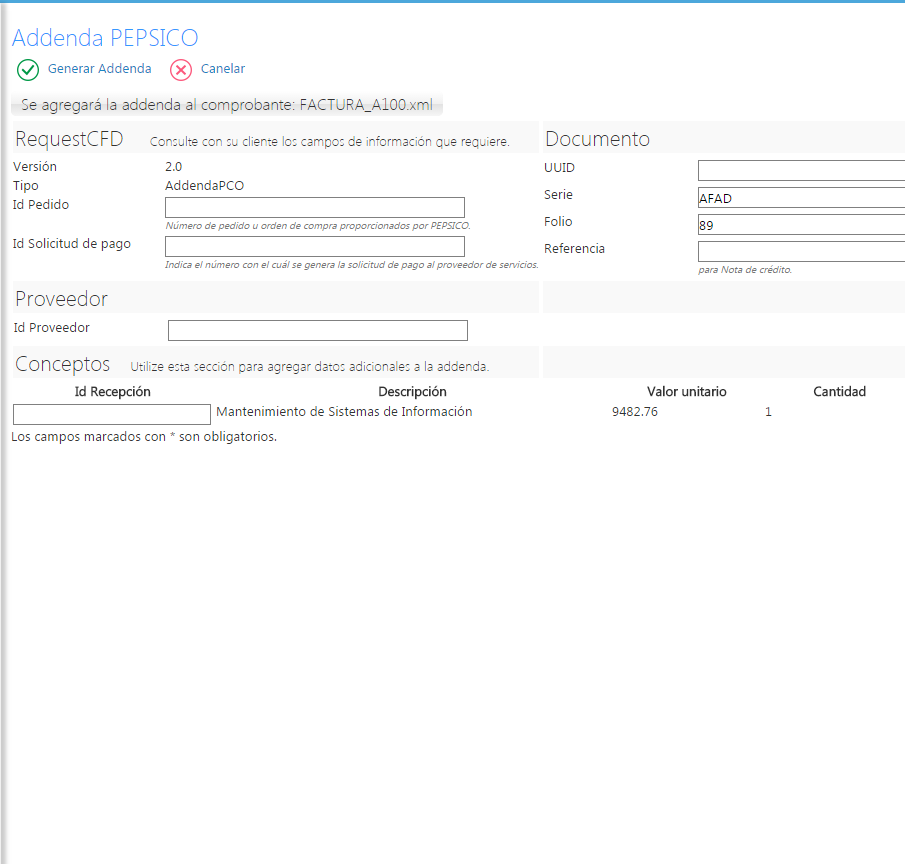905x864 pixels.
Task: Click the 'para Nota de crédito' hint
Action: click(745, 270)
